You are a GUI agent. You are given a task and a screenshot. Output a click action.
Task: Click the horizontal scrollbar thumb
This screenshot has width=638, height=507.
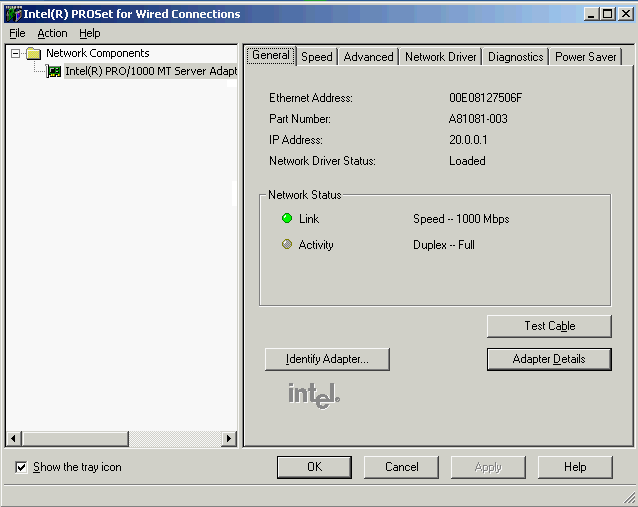[x=75, y=439]
